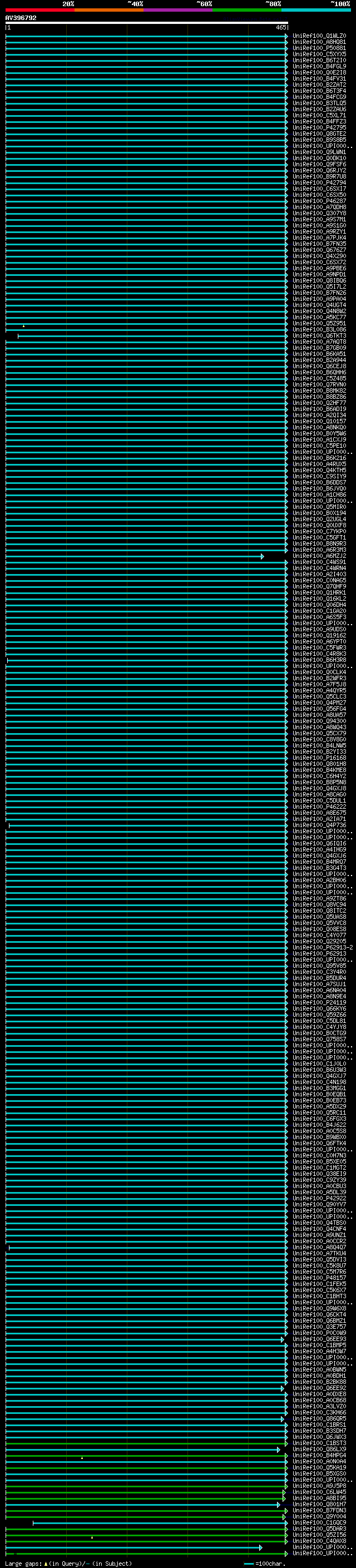The width and height of the screenshot is (356, 1568).
Task: Click the UniRef100_P46222 label
Action: [x=319, y=807]
